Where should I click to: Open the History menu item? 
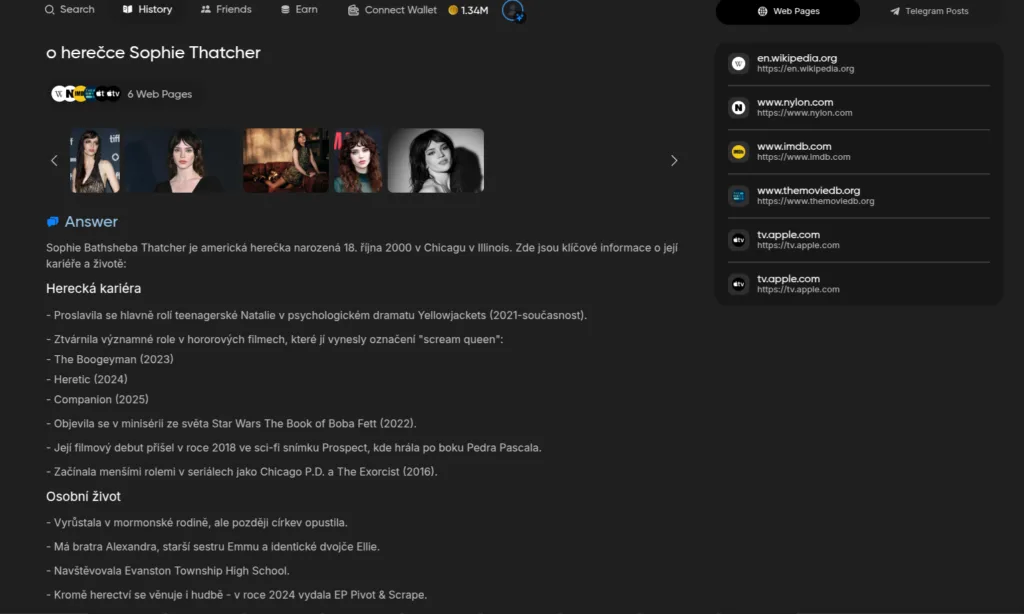pos(148,10)
